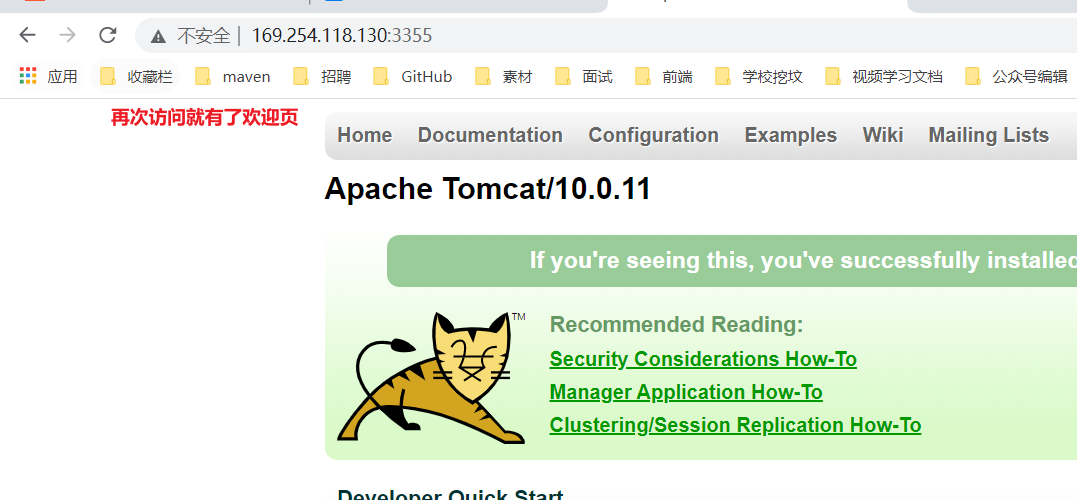Open Security Considerations How-To link

[703, 359]
